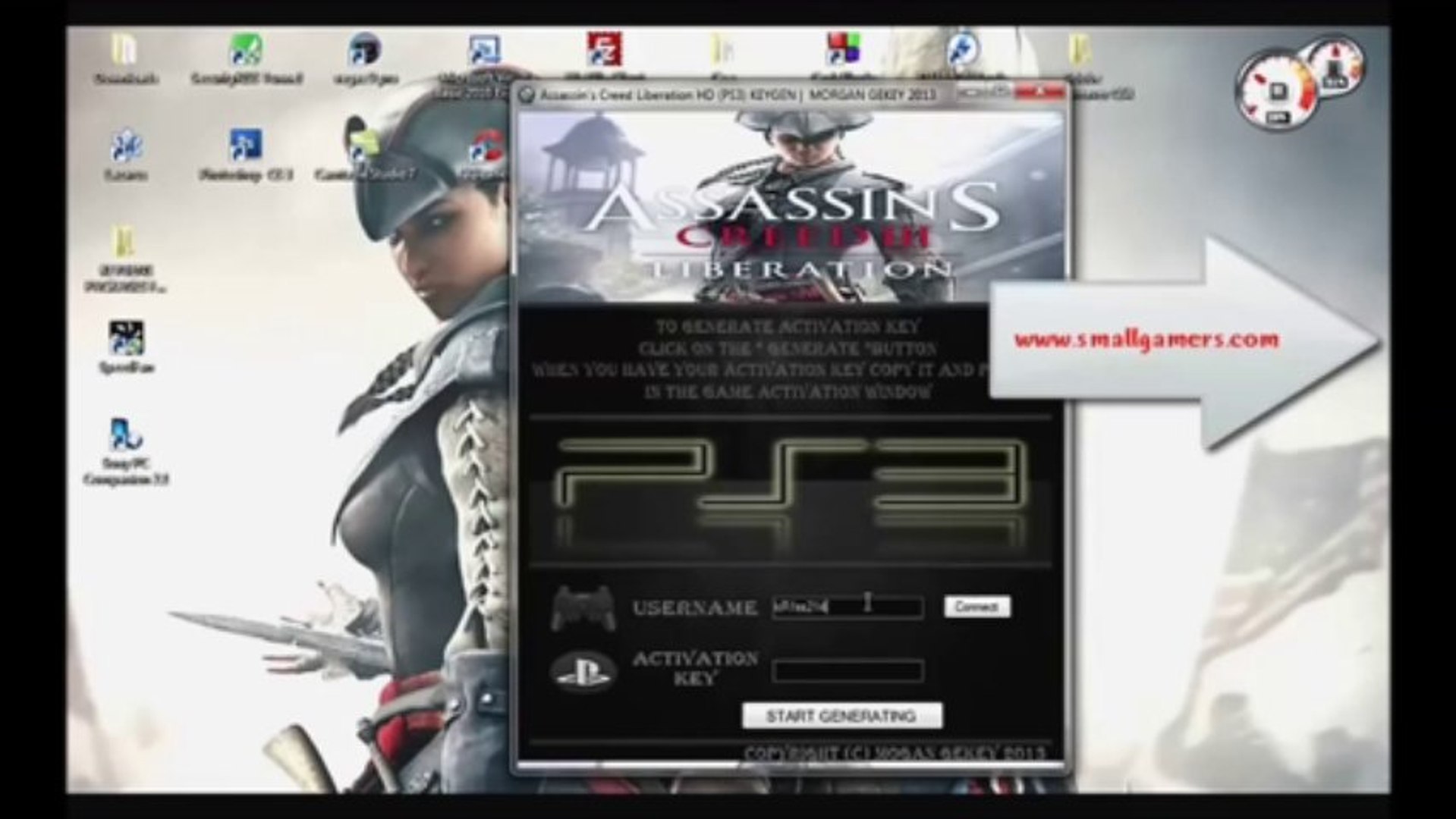Click the PlayStation logo icon beside ACTIVATION KEY
Viewport: 1456px width, 819px height.
pyautogui.click(x=583, y=671)
